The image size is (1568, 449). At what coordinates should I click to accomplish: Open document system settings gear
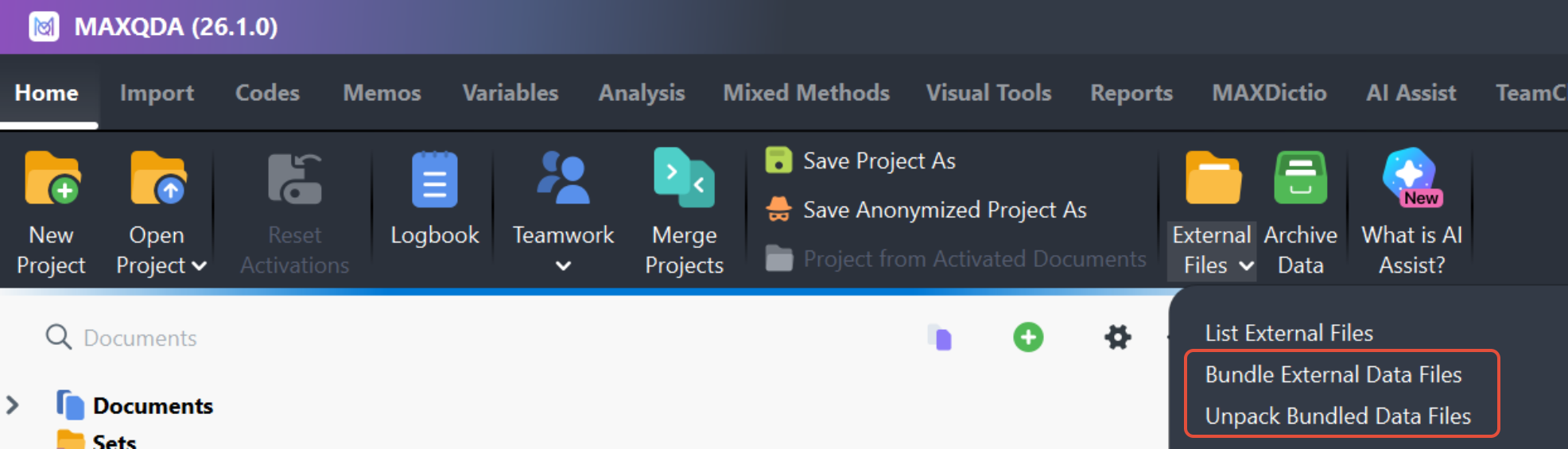tap(1117, 338)
